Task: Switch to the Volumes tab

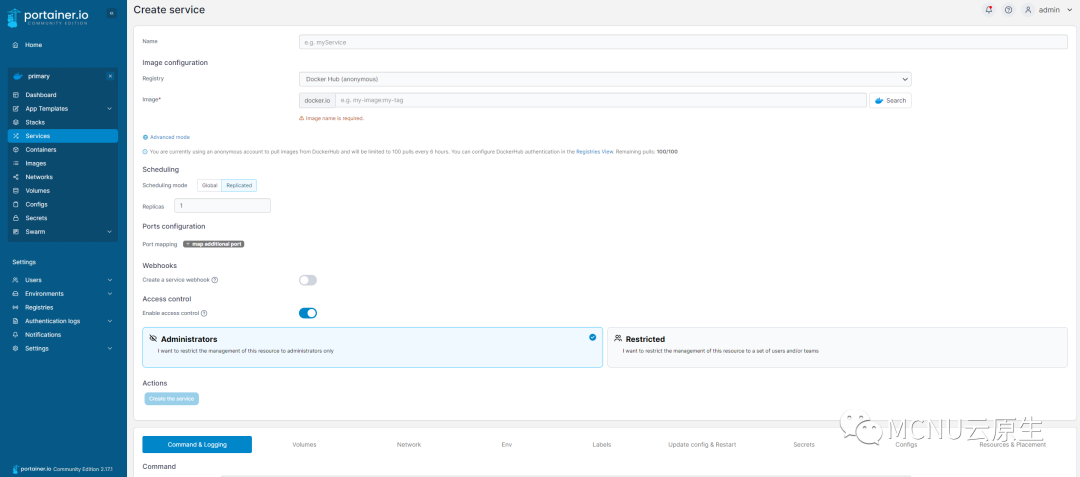Action: 304,445
